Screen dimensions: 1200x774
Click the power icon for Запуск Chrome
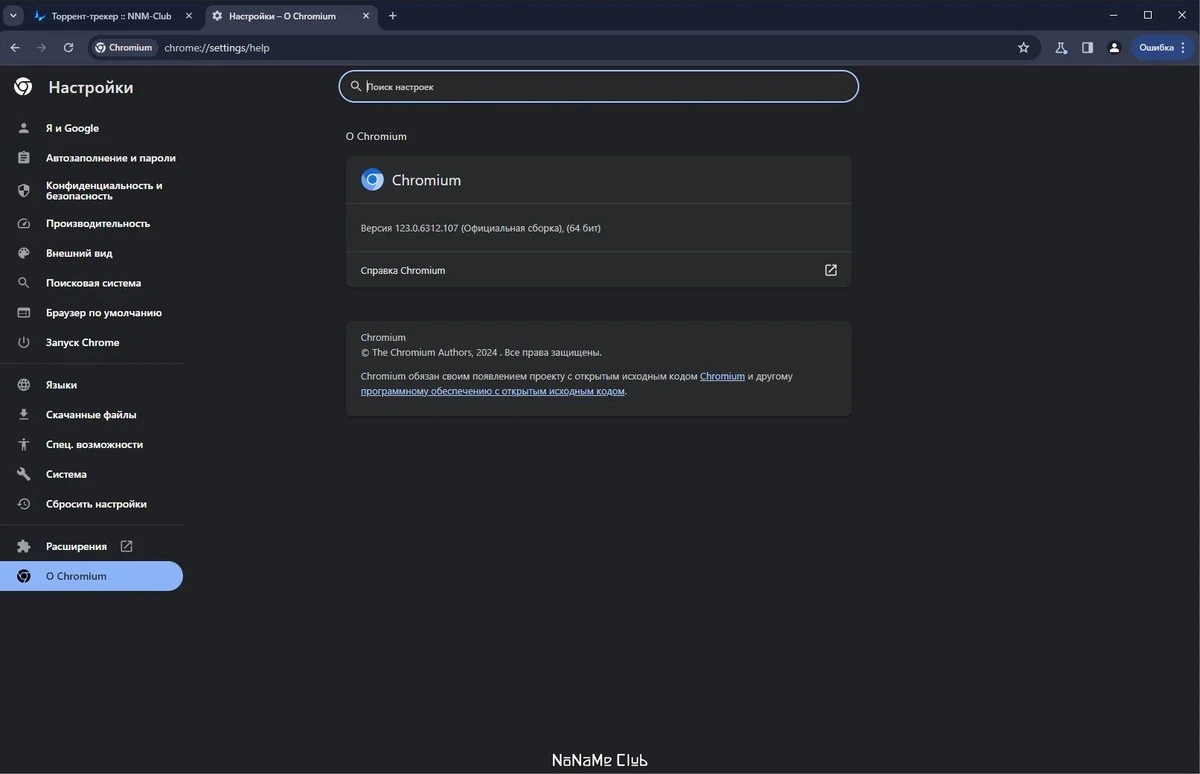click(24, 343)
